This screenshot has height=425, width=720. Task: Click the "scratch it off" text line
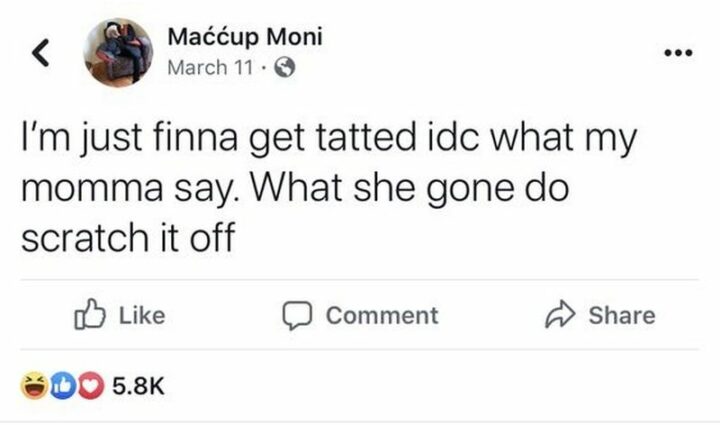coord(132,236)
